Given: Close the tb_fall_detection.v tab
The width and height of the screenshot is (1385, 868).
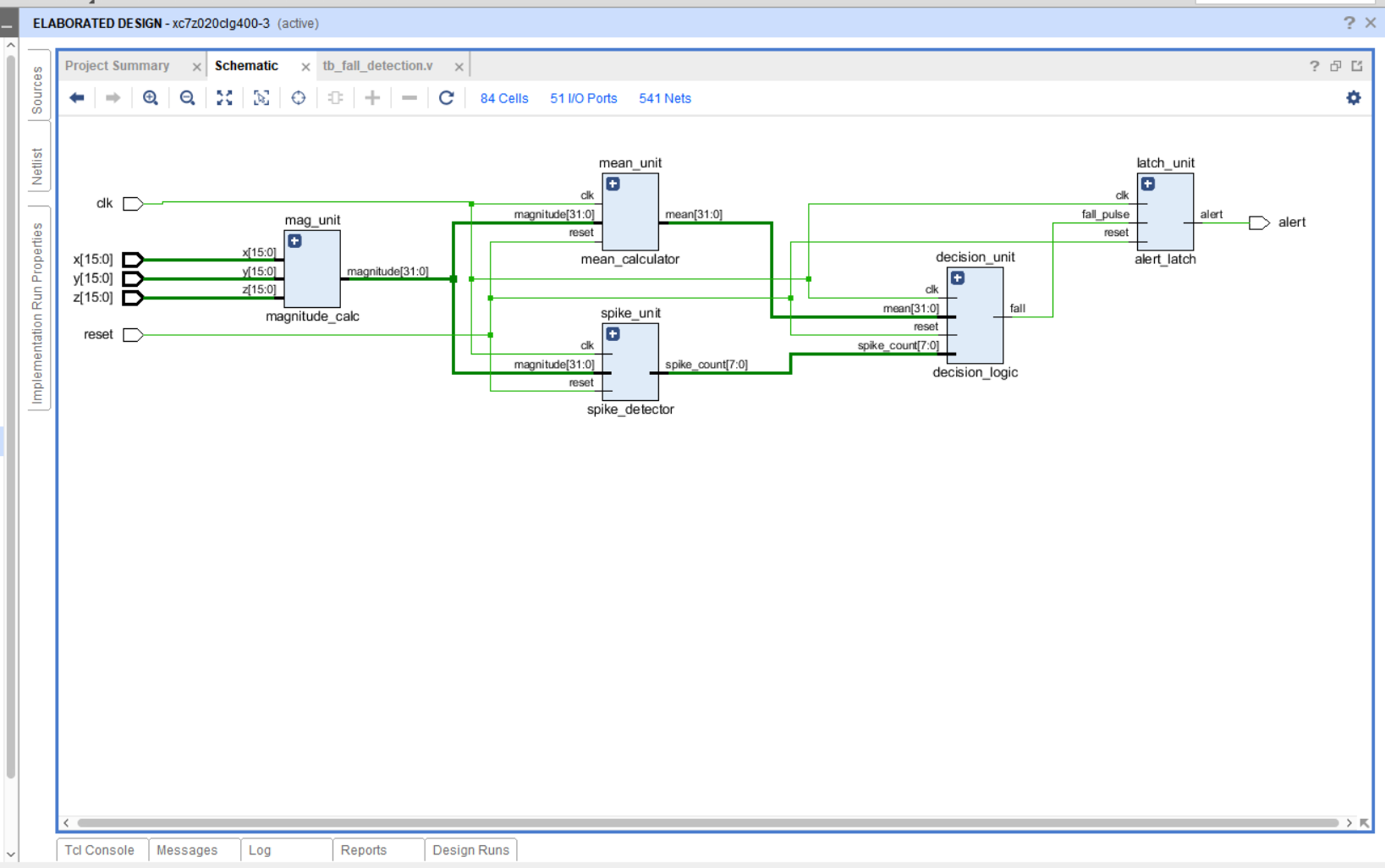Looking at the screenshot, I should [x=459, y=67].
